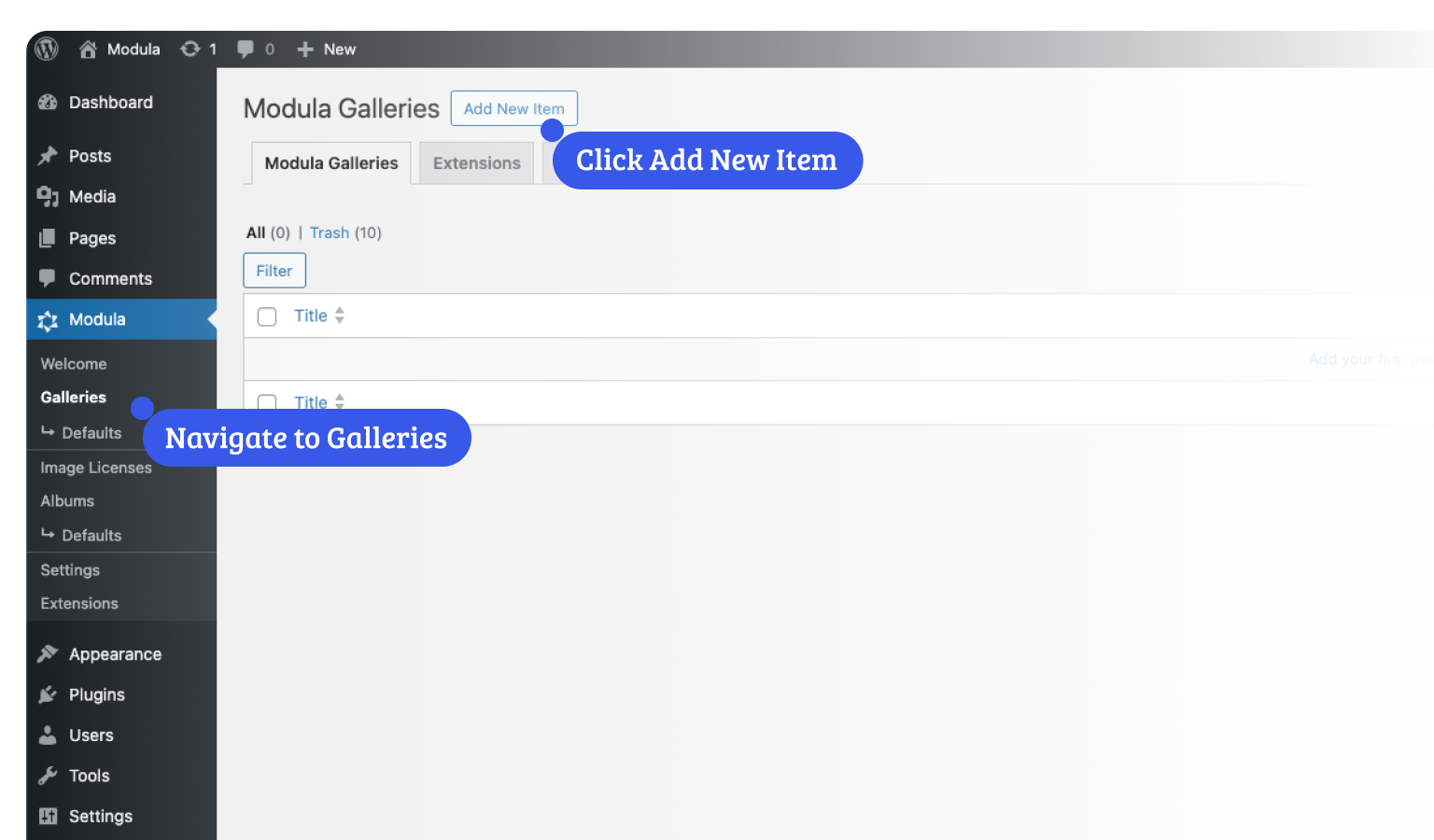The height and width of the screenshot is (840, 1434).
Task: Click the updates refresh icon
Action: click(x=190, y=49)
